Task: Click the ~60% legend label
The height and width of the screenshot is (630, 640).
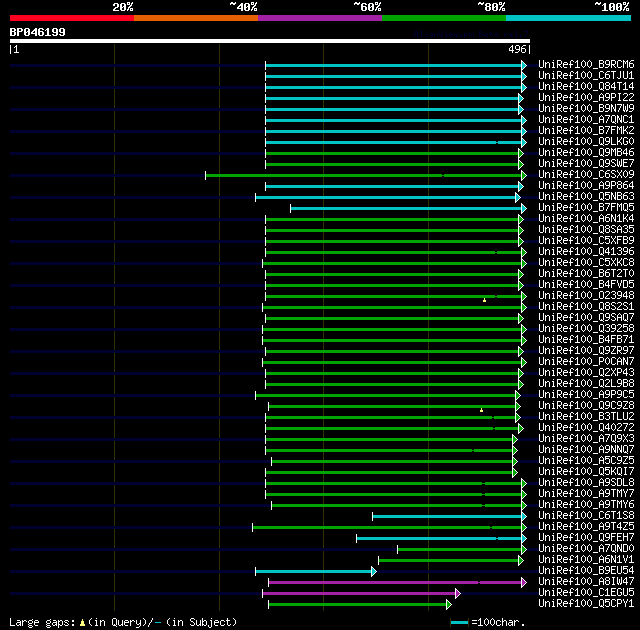Action: coord(367,7)
